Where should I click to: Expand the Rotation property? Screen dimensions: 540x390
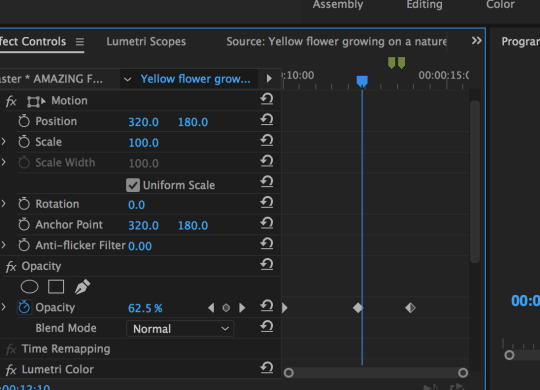3,203
